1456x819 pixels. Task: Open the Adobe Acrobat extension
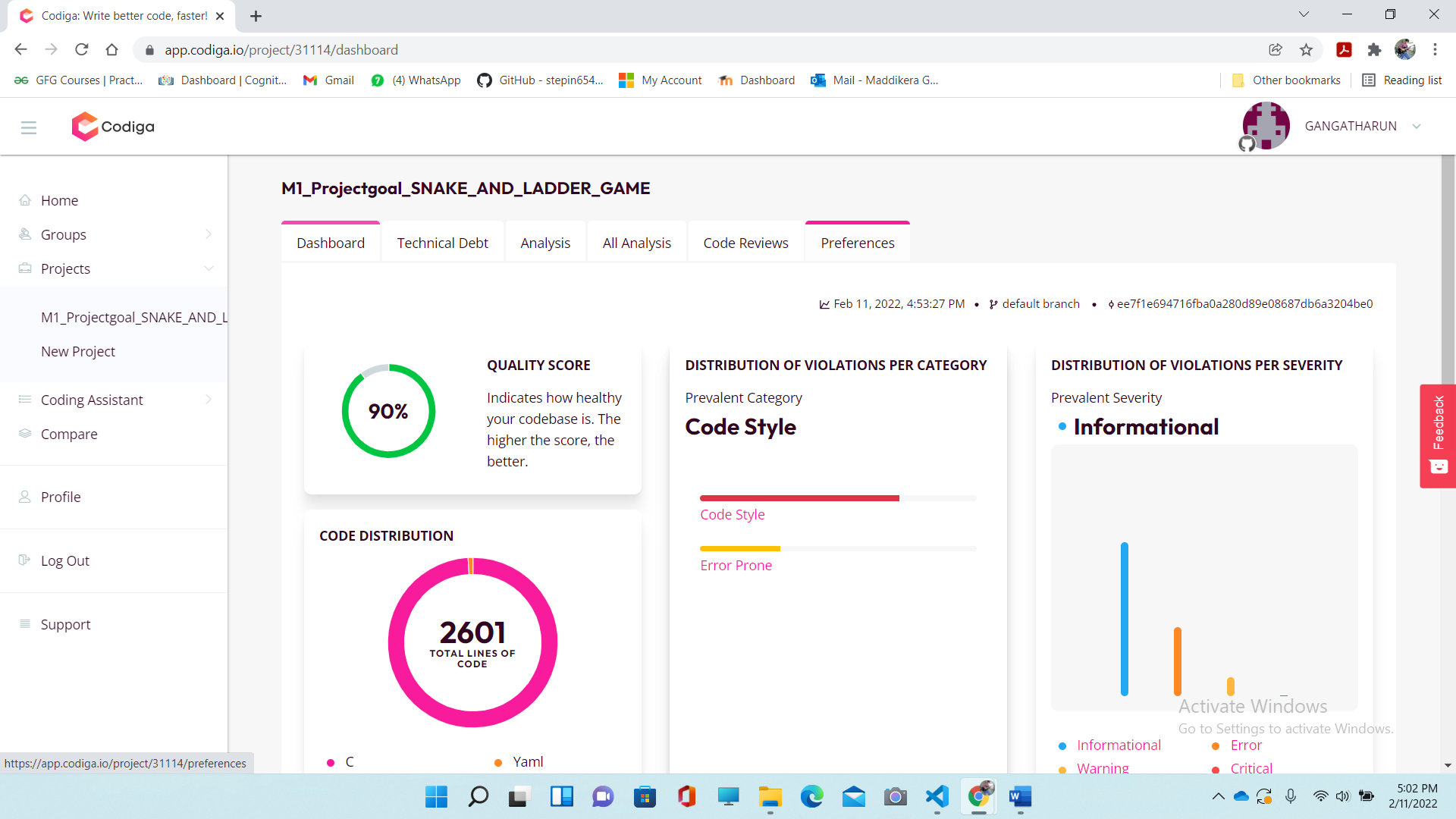coord(1344,50)
